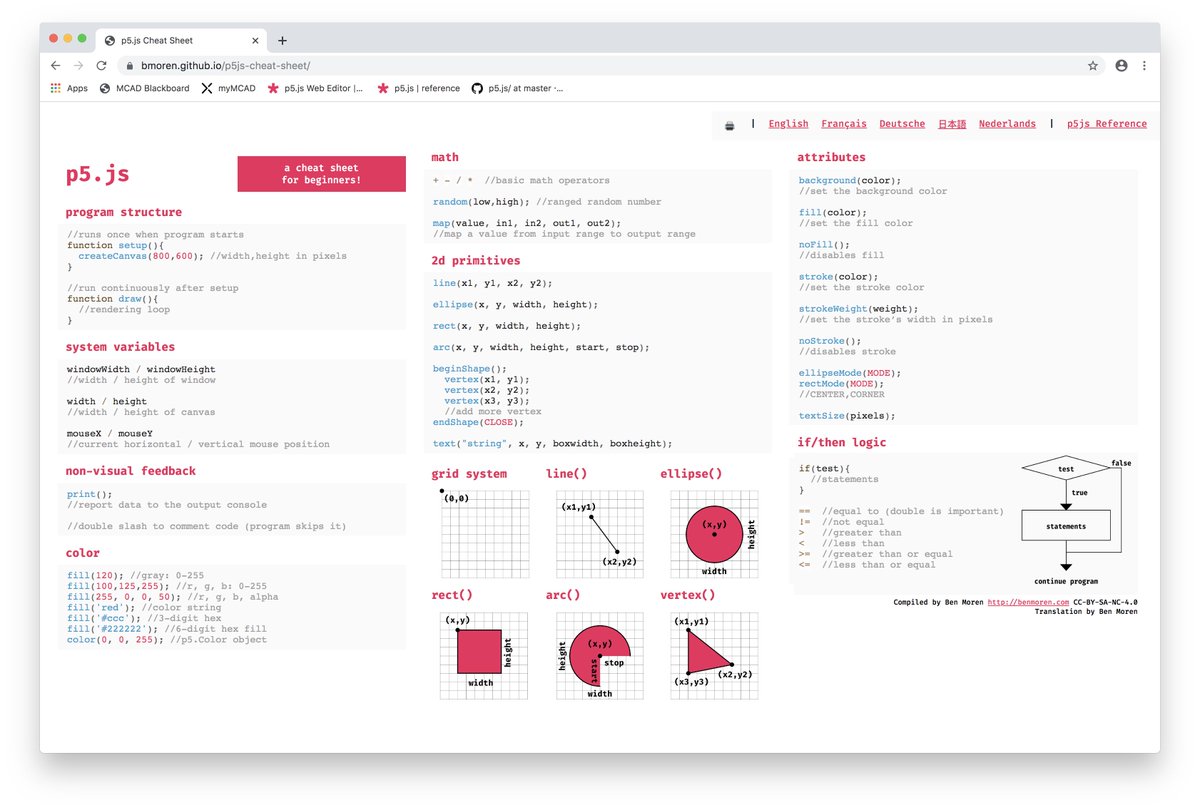This screenshot has height=810, width=1200.
Task: Click the arc() diagram
Action: (599, 655)
